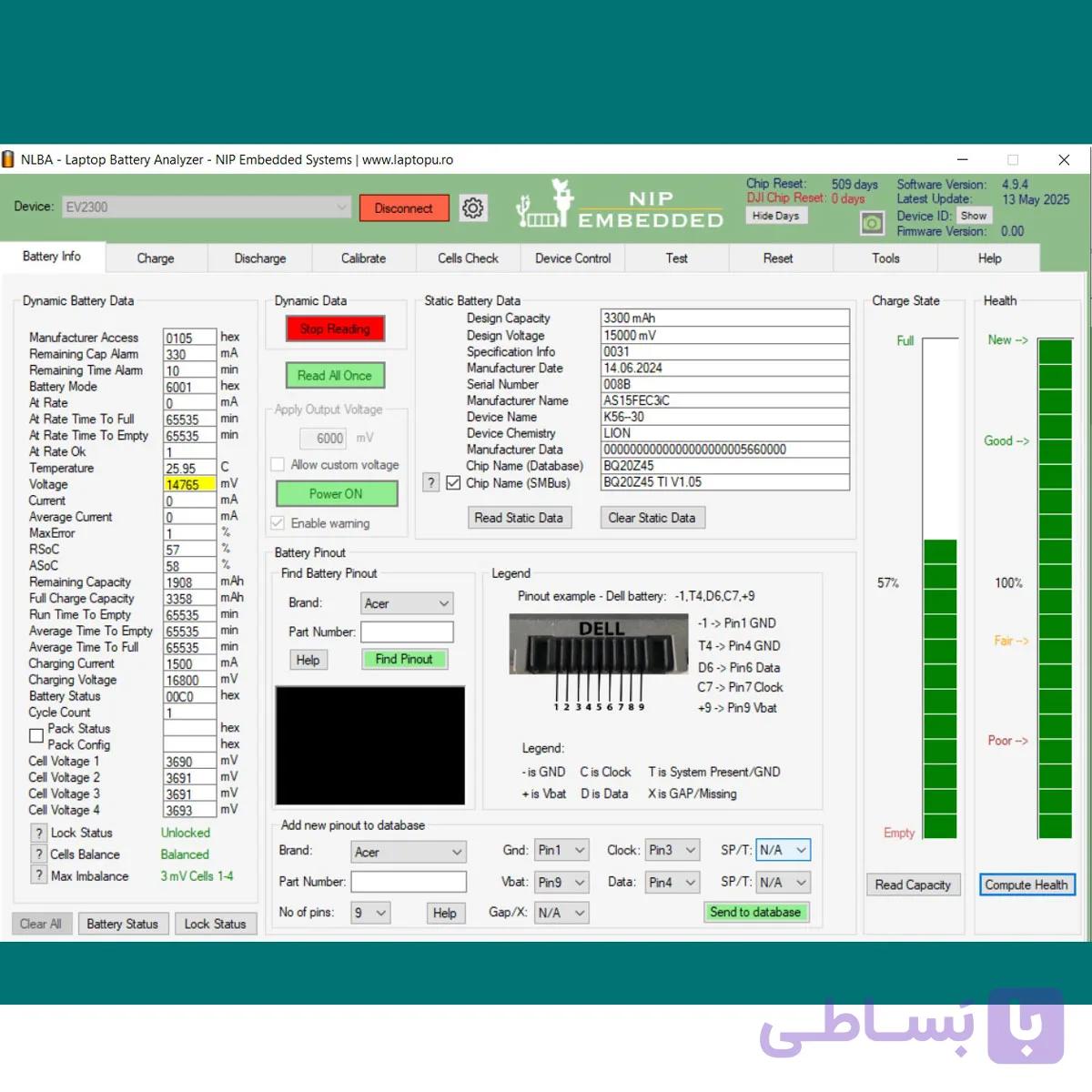Click the Compute Health button
This screenshot has height=1092, width=1092.
[x=1026, y=885]
